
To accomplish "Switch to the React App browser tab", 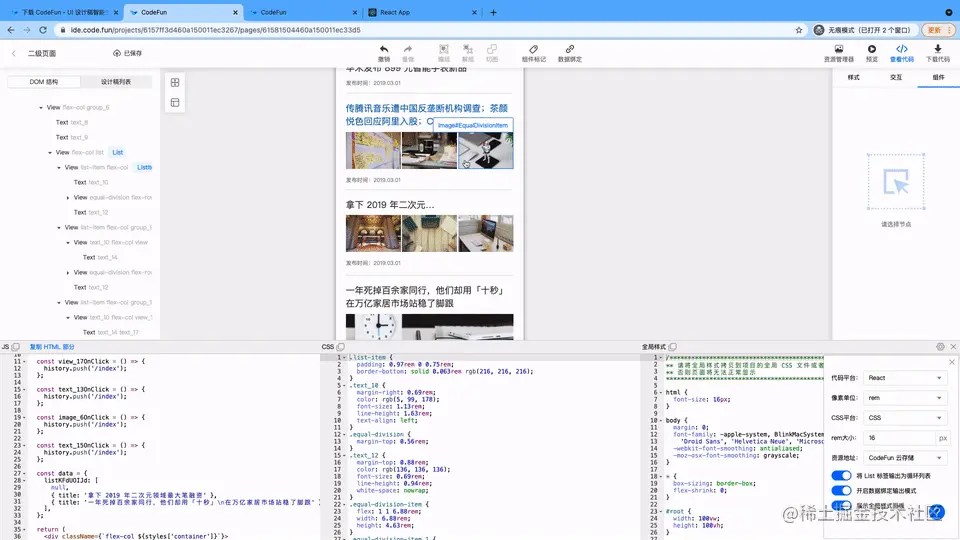I will [421, 12].
